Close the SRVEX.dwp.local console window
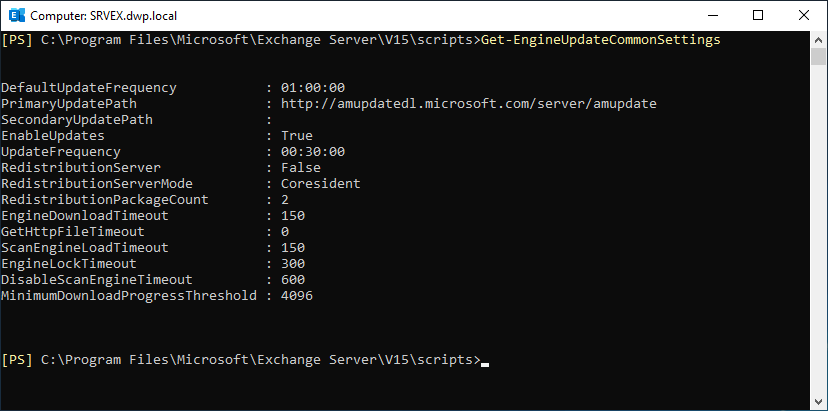This screenshot has width=828, height=411. [x=803, y=15]
